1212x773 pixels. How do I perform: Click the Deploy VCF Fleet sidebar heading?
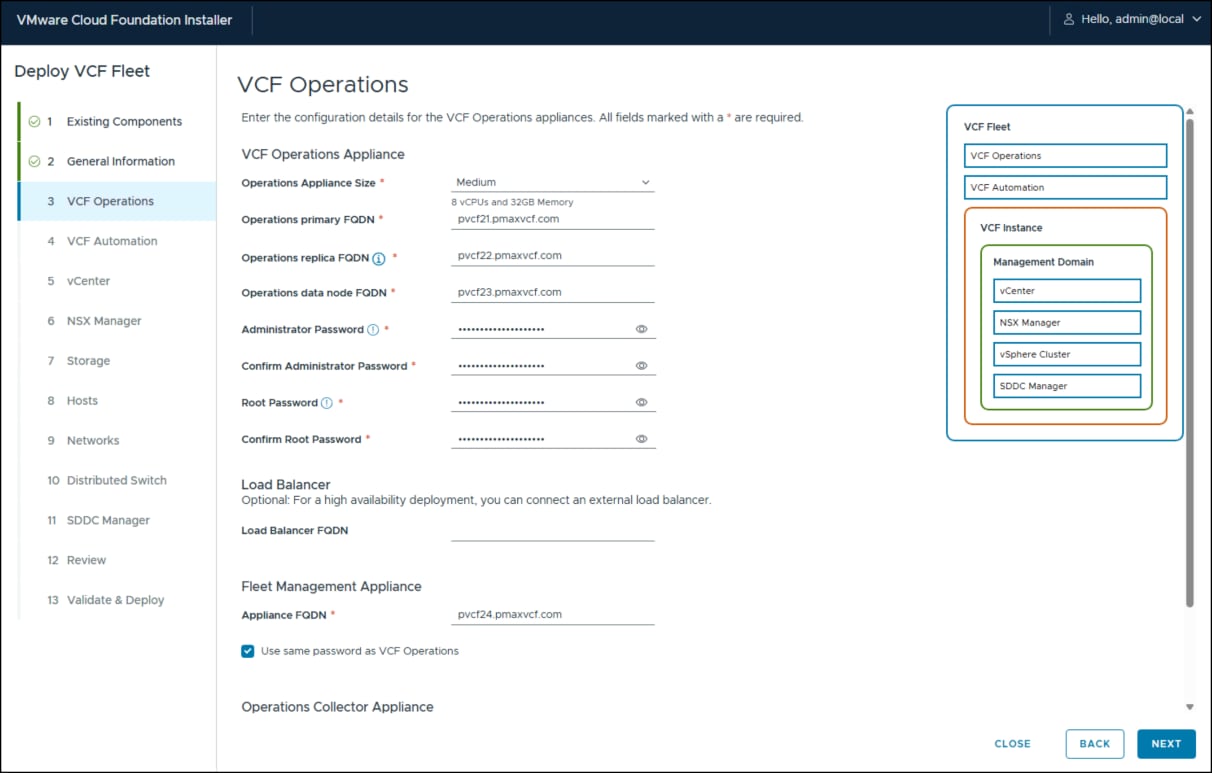82,71
